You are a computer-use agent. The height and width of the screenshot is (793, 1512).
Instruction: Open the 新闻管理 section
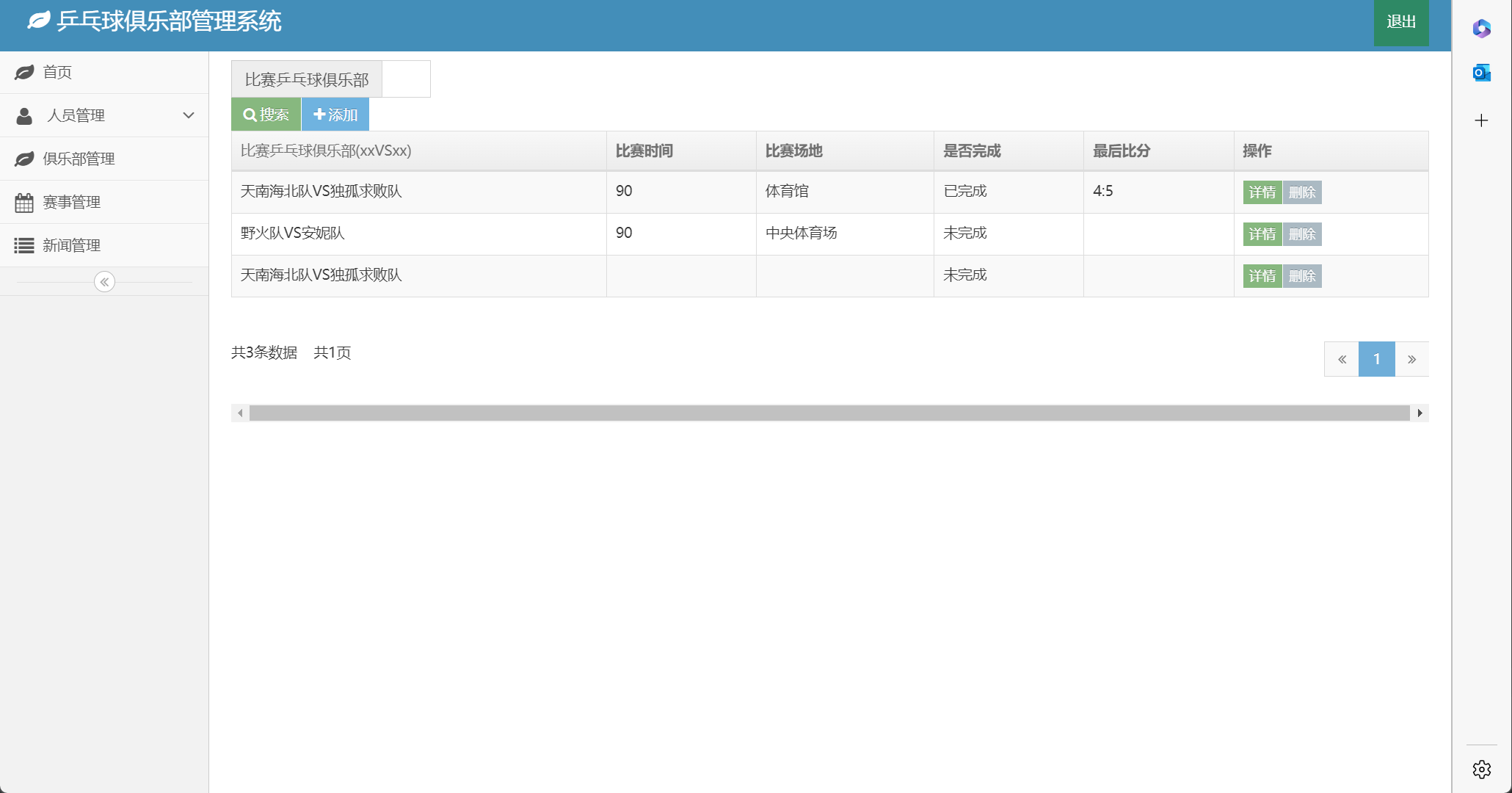point(72,245)
